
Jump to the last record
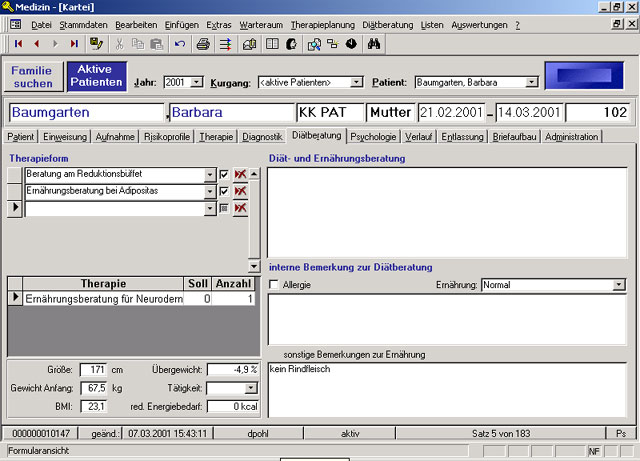(74, 44)
